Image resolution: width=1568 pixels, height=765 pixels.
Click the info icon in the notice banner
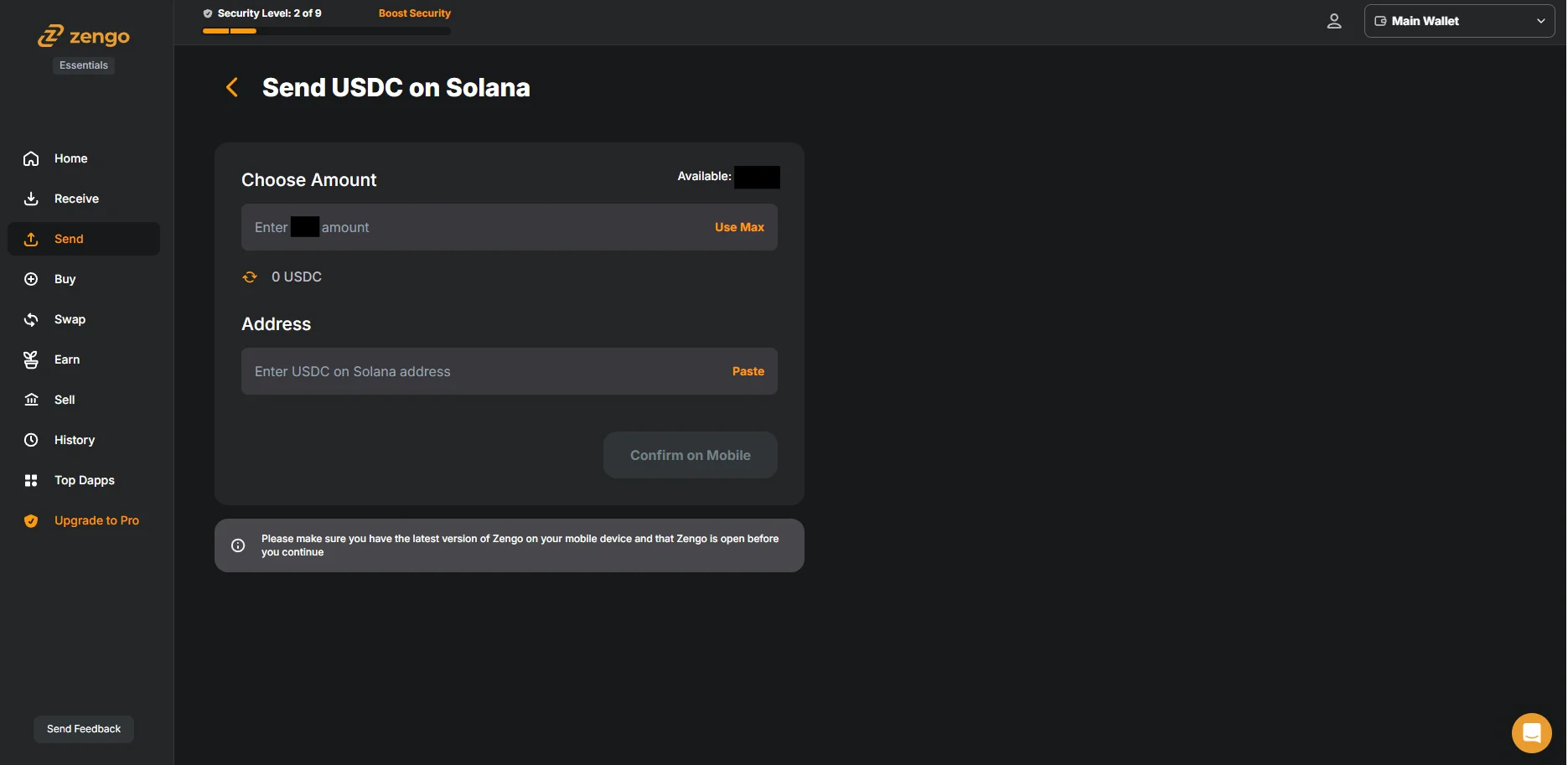coord(238,545)
